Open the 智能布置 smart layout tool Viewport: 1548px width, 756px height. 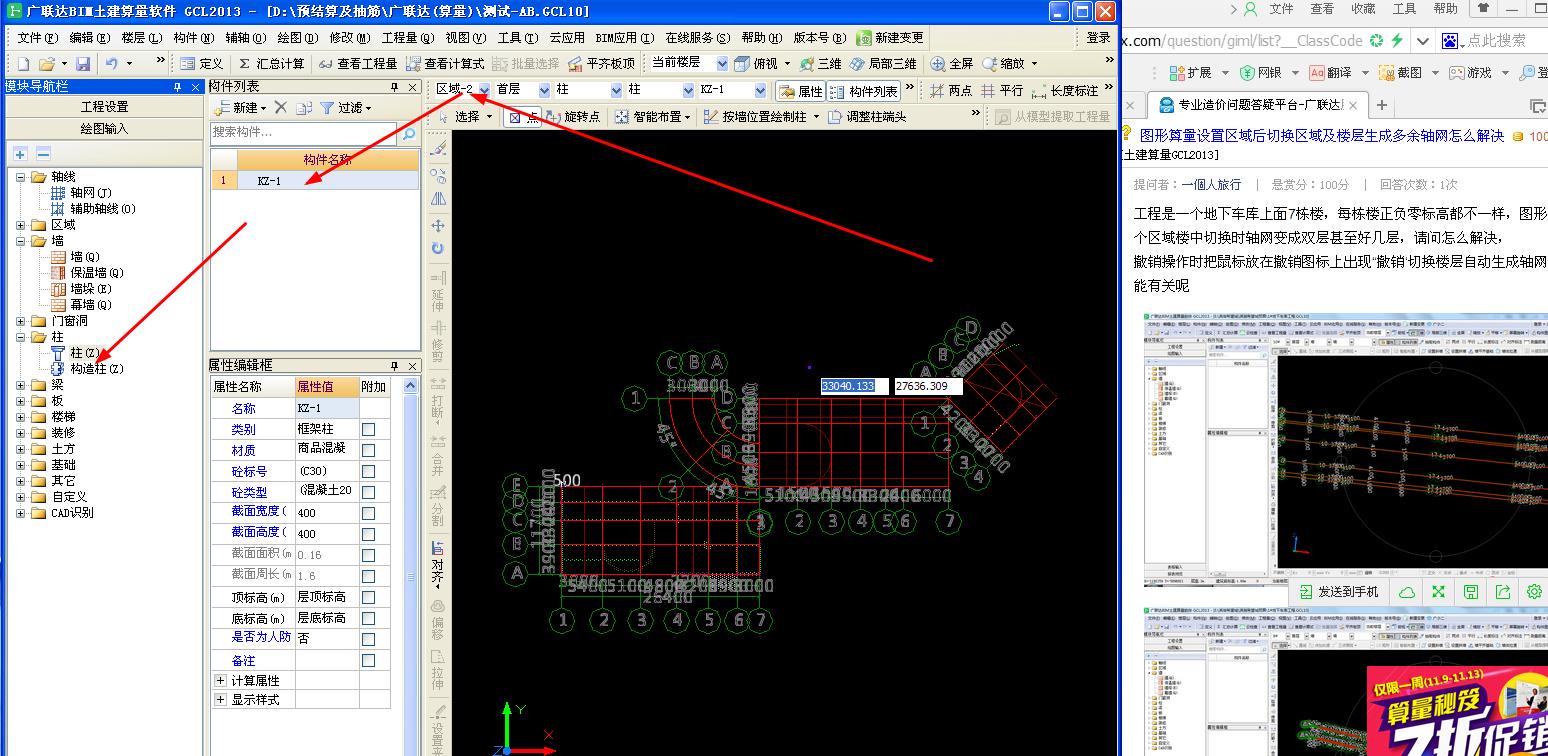pyautogui.click(x=653, y=117)
